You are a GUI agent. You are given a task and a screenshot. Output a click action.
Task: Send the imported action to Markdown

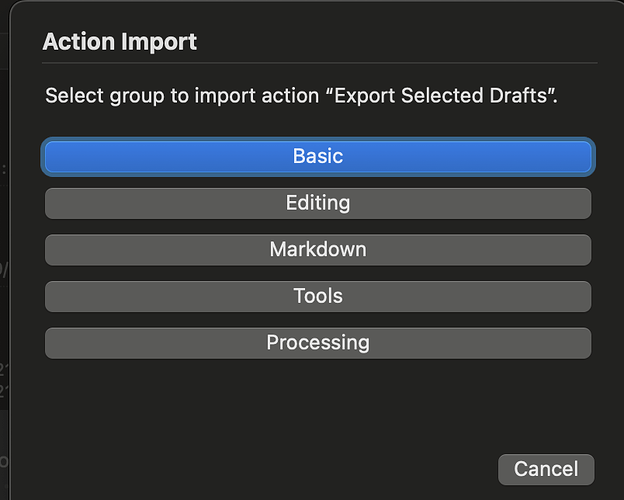click(318, 249)
